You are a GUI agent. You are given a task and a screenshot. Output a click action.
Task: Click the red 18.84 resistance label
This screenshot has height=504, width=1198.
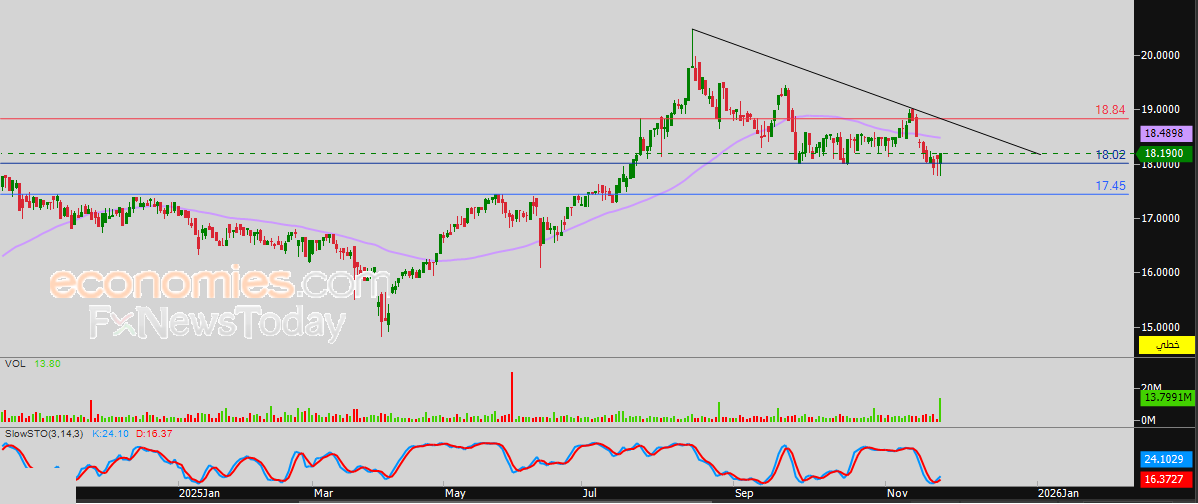tap(1110, 110)
